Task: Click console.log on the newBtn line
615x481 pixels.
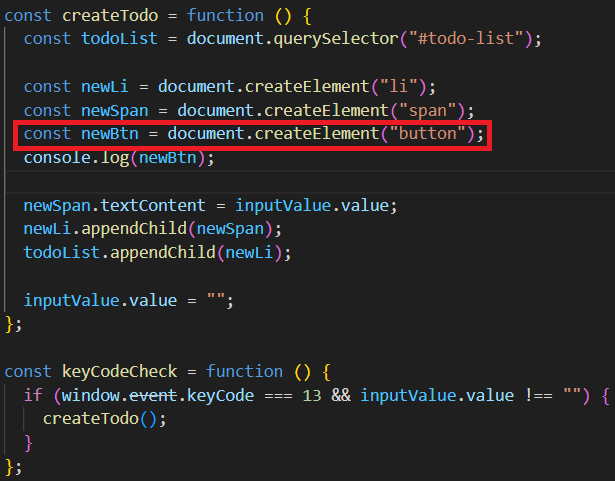Action: coord(76,158)
